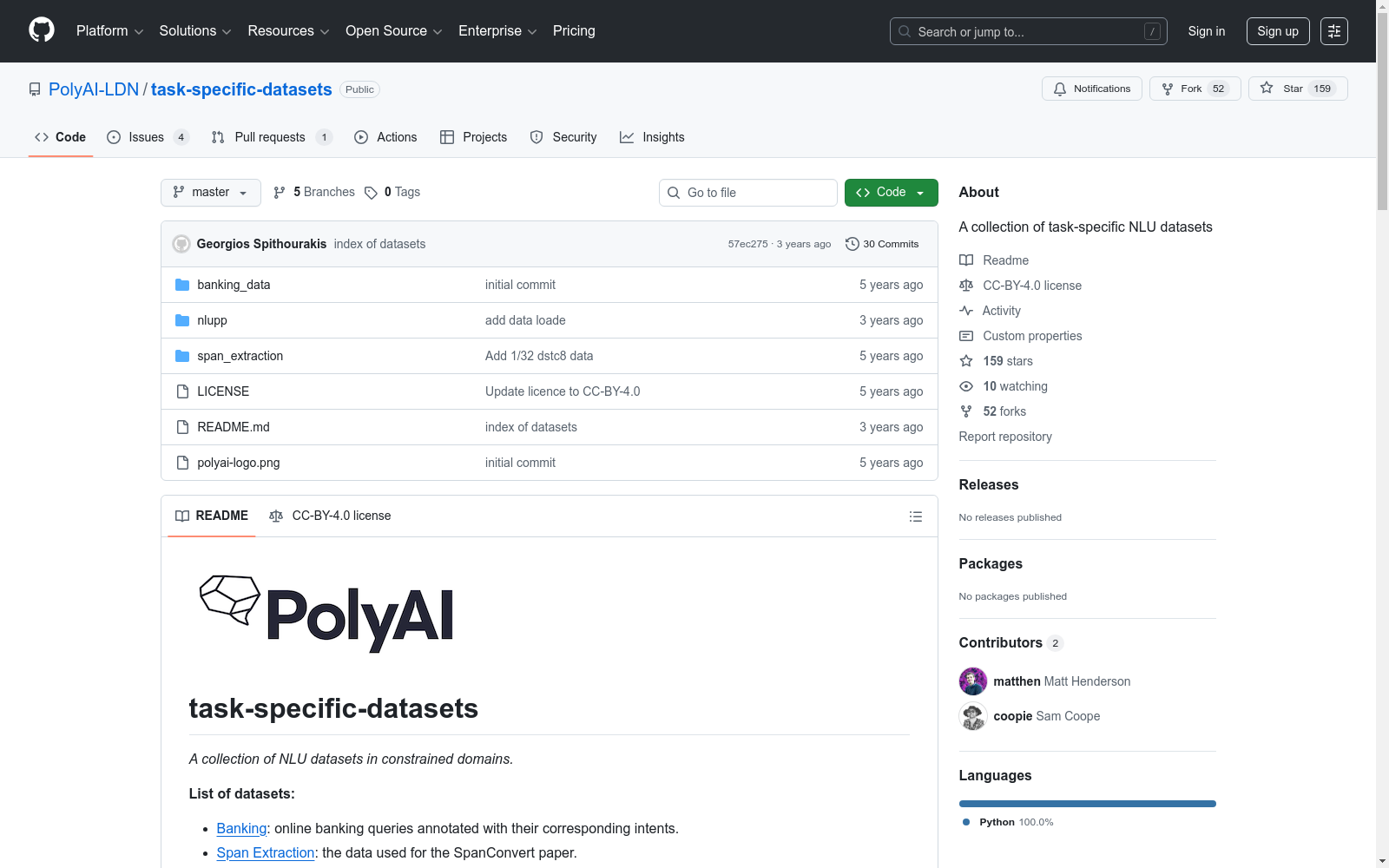Click the banking_data folder icon

coord(182,285)
